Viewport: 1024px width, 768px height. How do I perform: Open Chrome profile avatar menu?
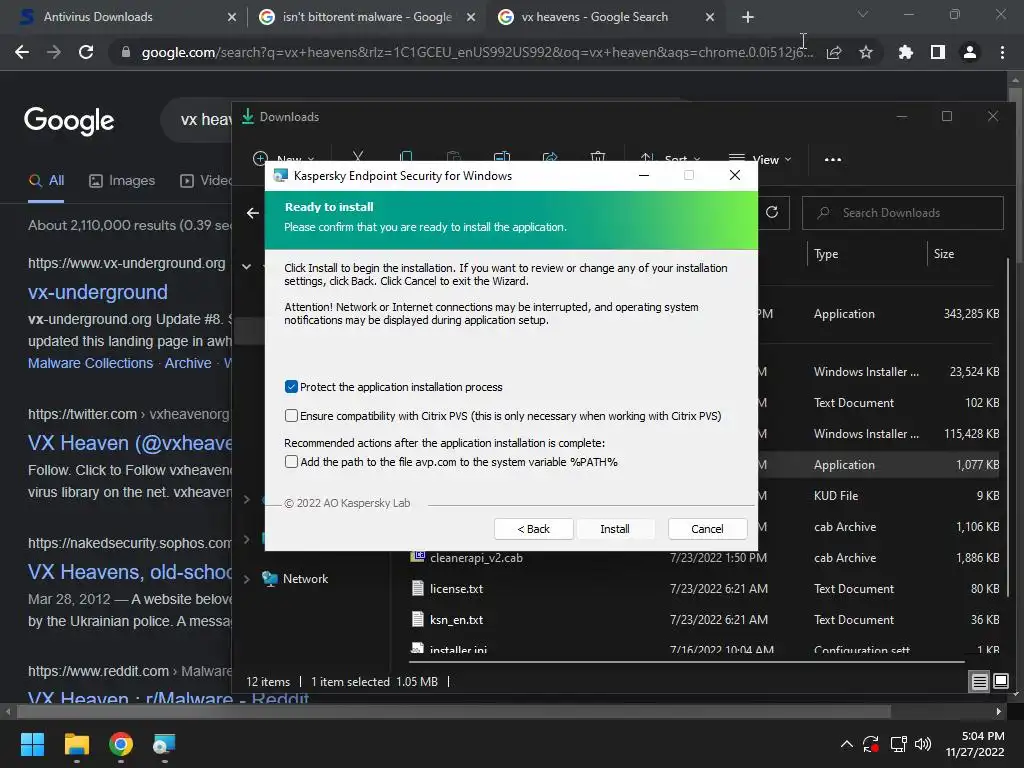pyautogui.click(x=970, y=52)
